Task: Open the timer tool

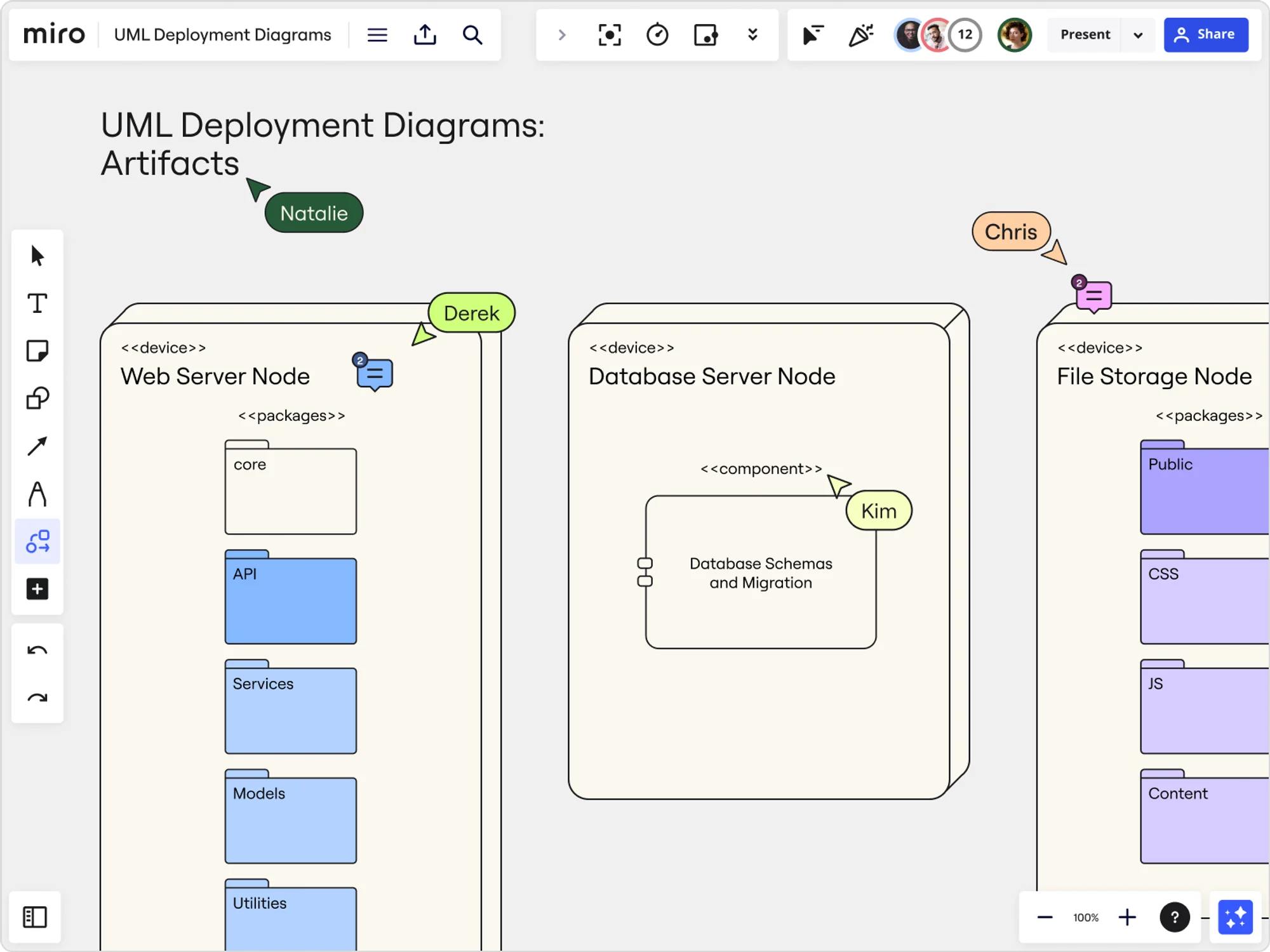Action: coord(657,35)
